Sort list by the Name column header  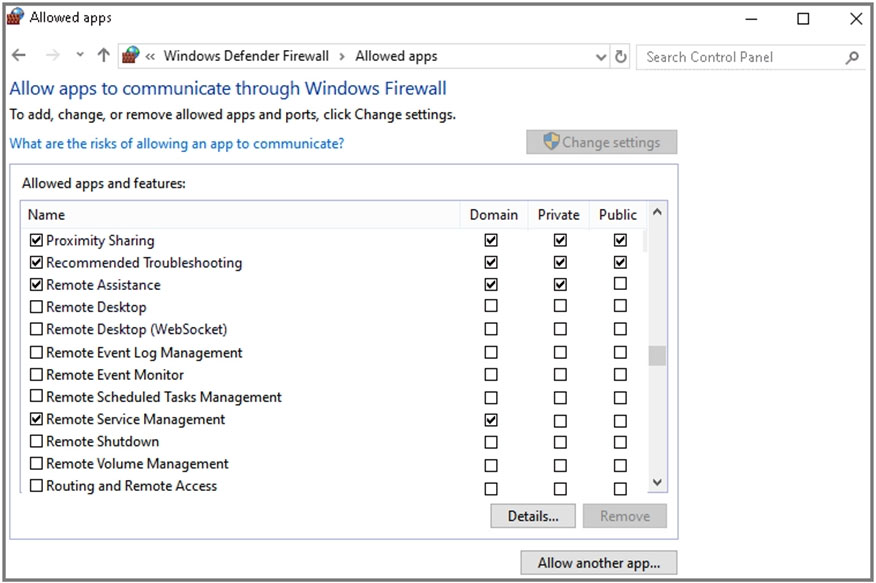tap(241, 215)
